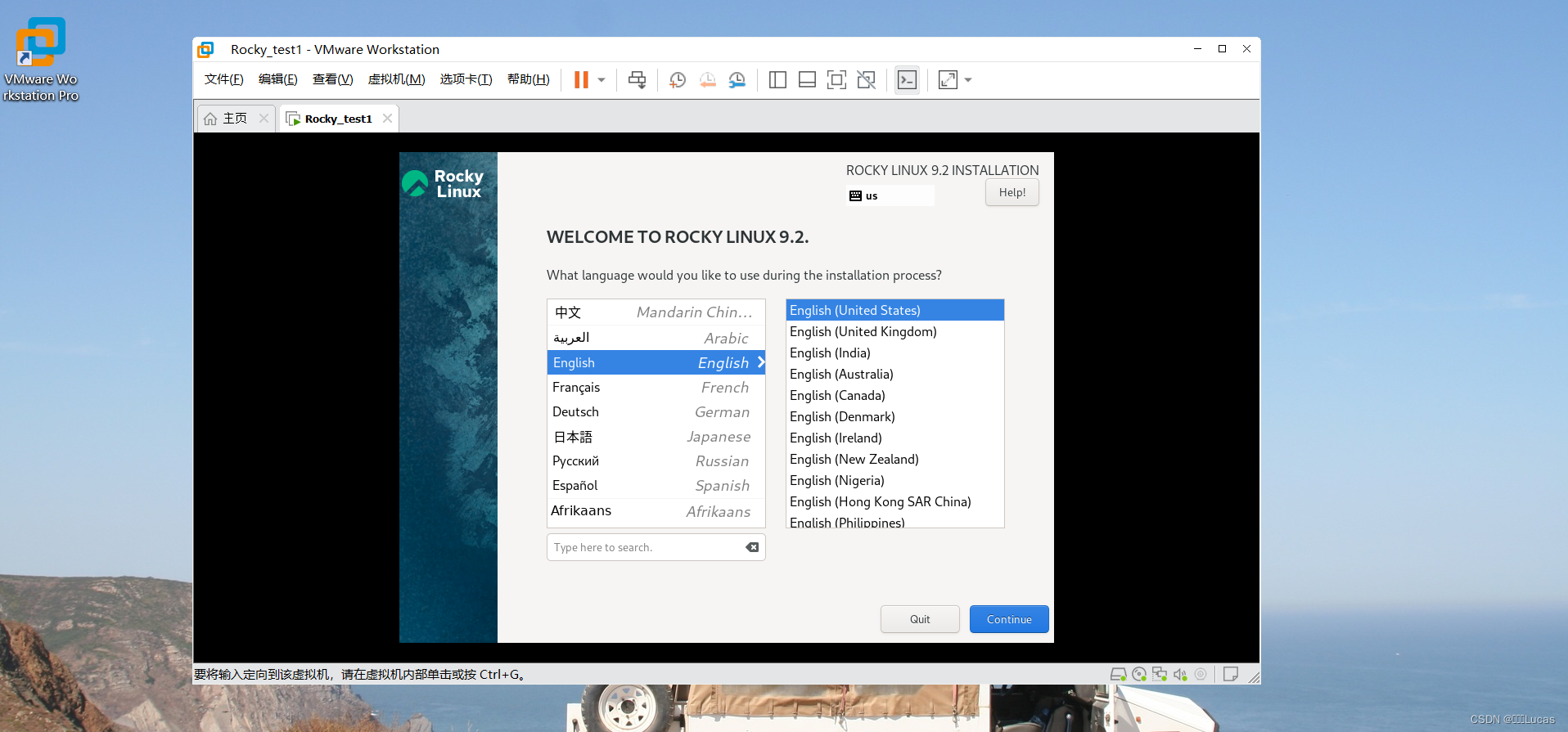Choose English (Australia) locale
Viewport: 1568px width, 732px height.
[x=894, y=374]
